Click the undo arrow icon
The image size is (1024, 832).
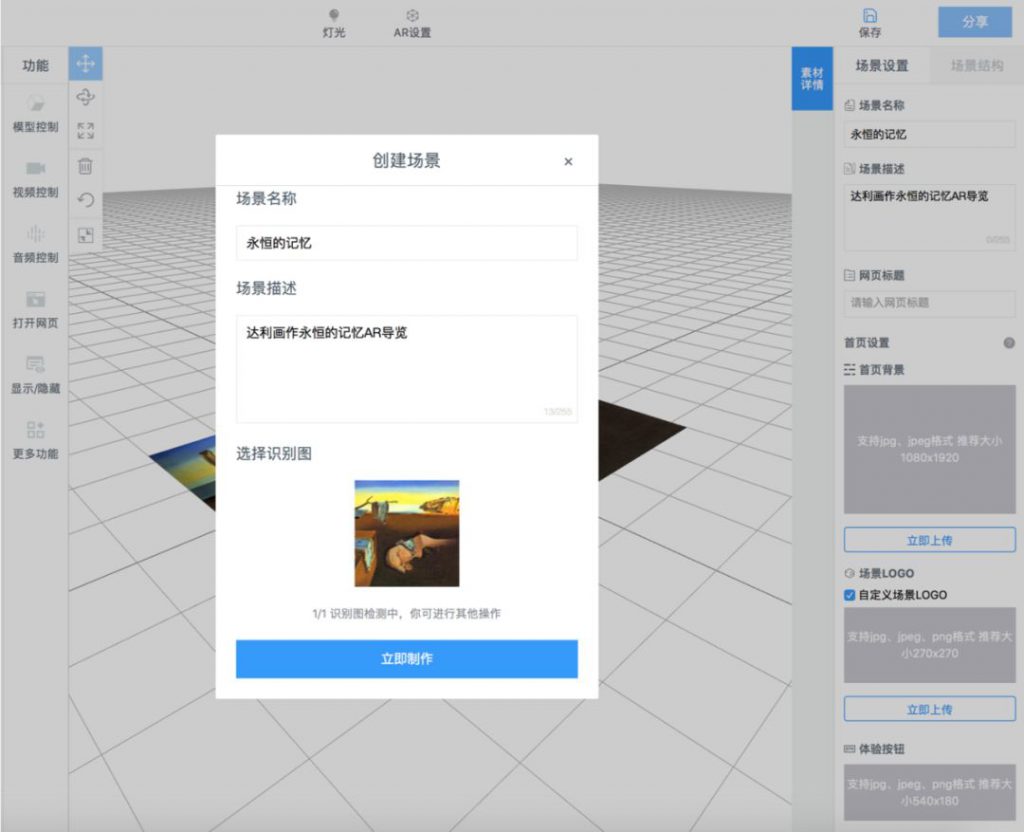(x=86, y=199)
